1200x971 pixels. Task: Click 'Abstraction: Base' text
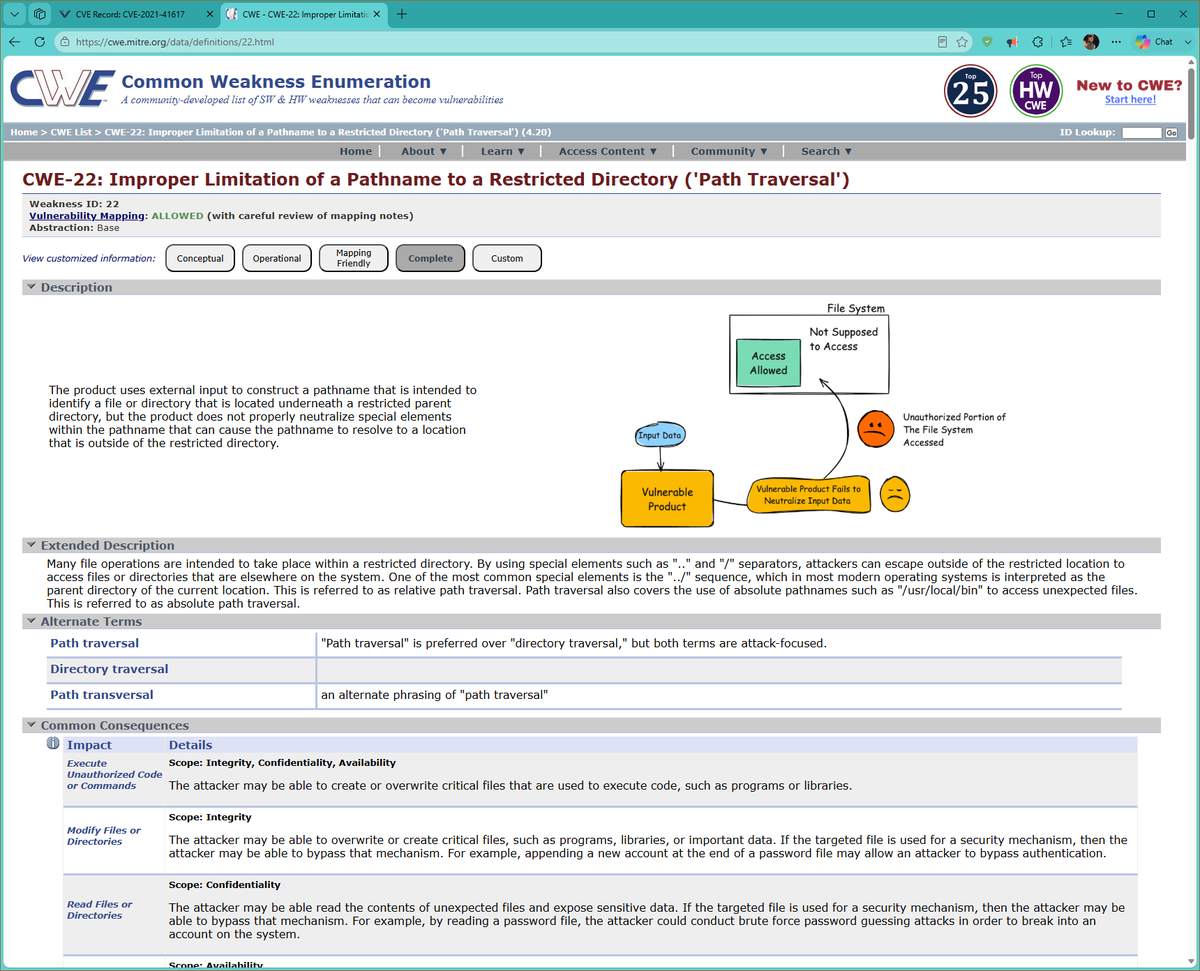tap(74, 228)
